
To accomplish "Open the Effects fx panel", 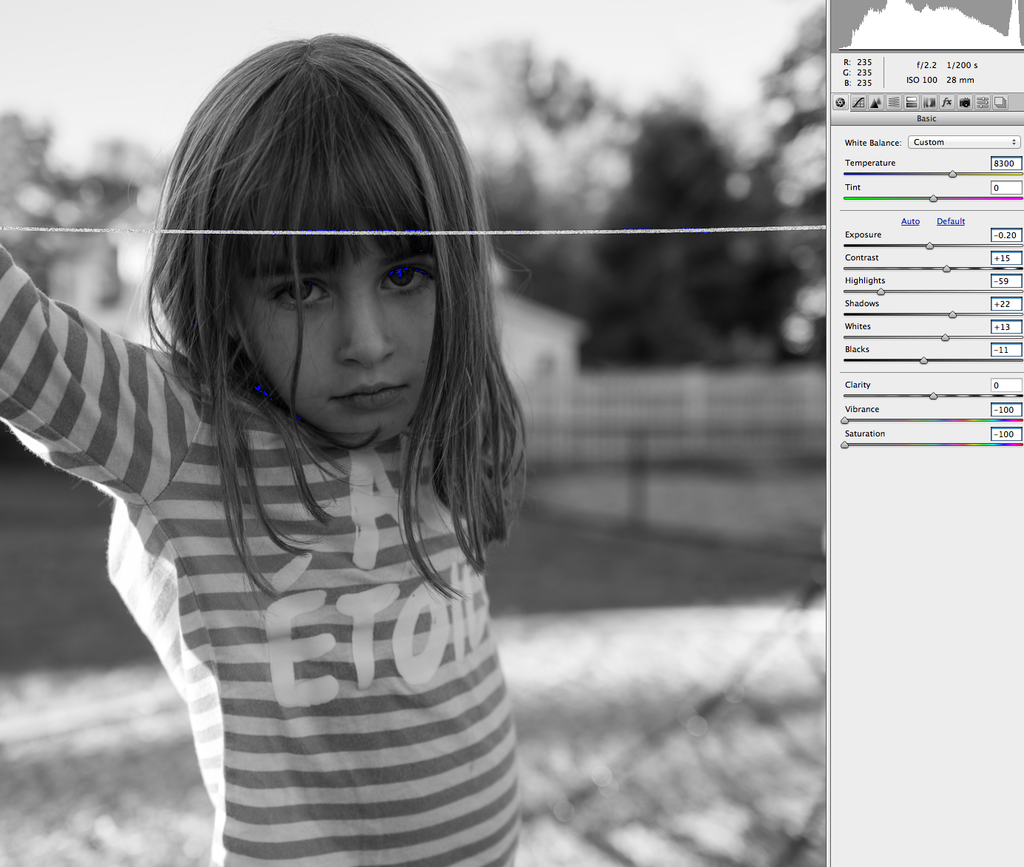I will 945,102.
